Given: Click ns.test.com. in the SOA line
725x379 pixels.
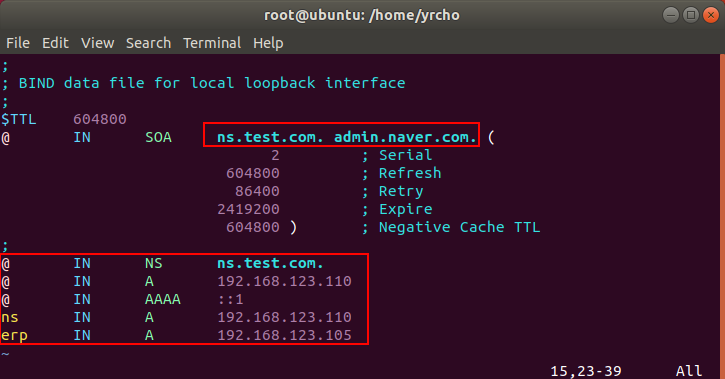Looking at the screenshot, I should [x=270, y=137].
